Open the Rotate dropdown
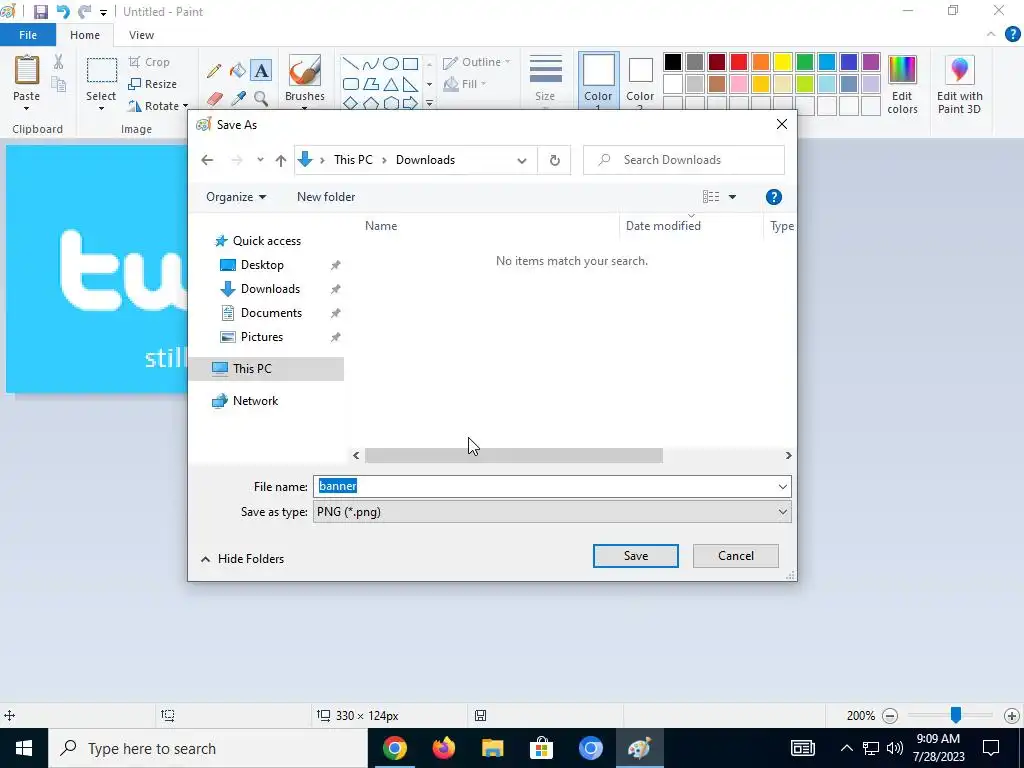Viewport: 1024px width, 768px height. click(x=159, y=106)
